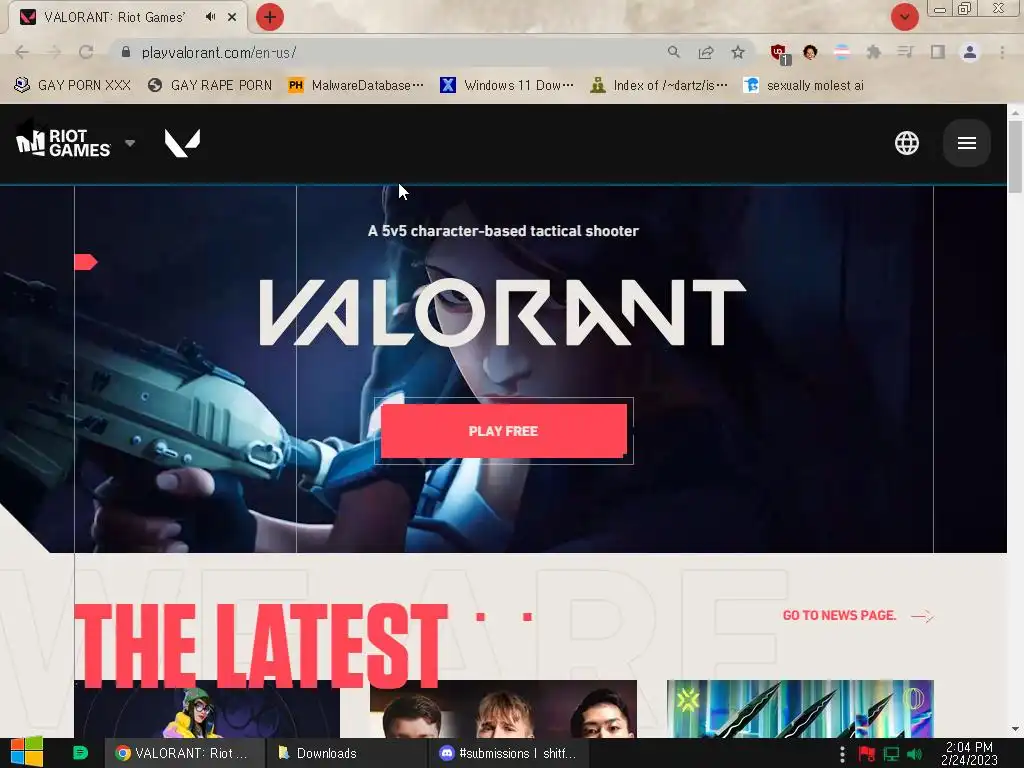Click the Valorant V logo in header
1024x768 pixels.
pyautogui.click(x=182, y=143)
